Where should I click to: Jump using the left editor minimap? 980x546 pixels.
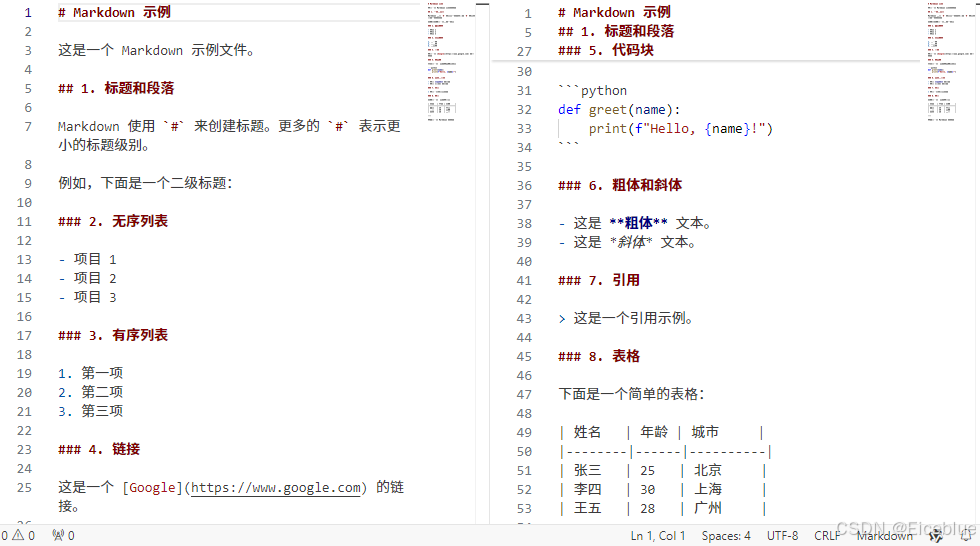tap(451, 61)
